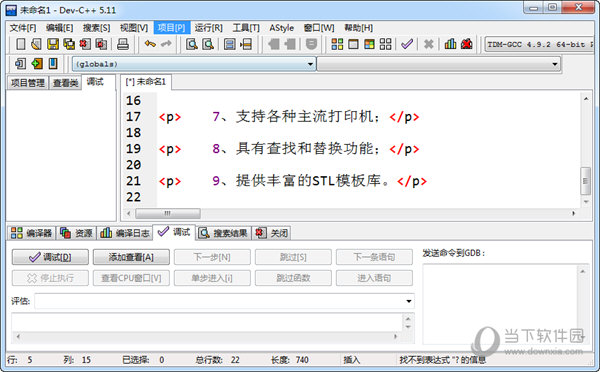Expand the empty function list dropdown
Image resolution: width=600 pixels, height=372 pixels.
click(x=555, y=64)
